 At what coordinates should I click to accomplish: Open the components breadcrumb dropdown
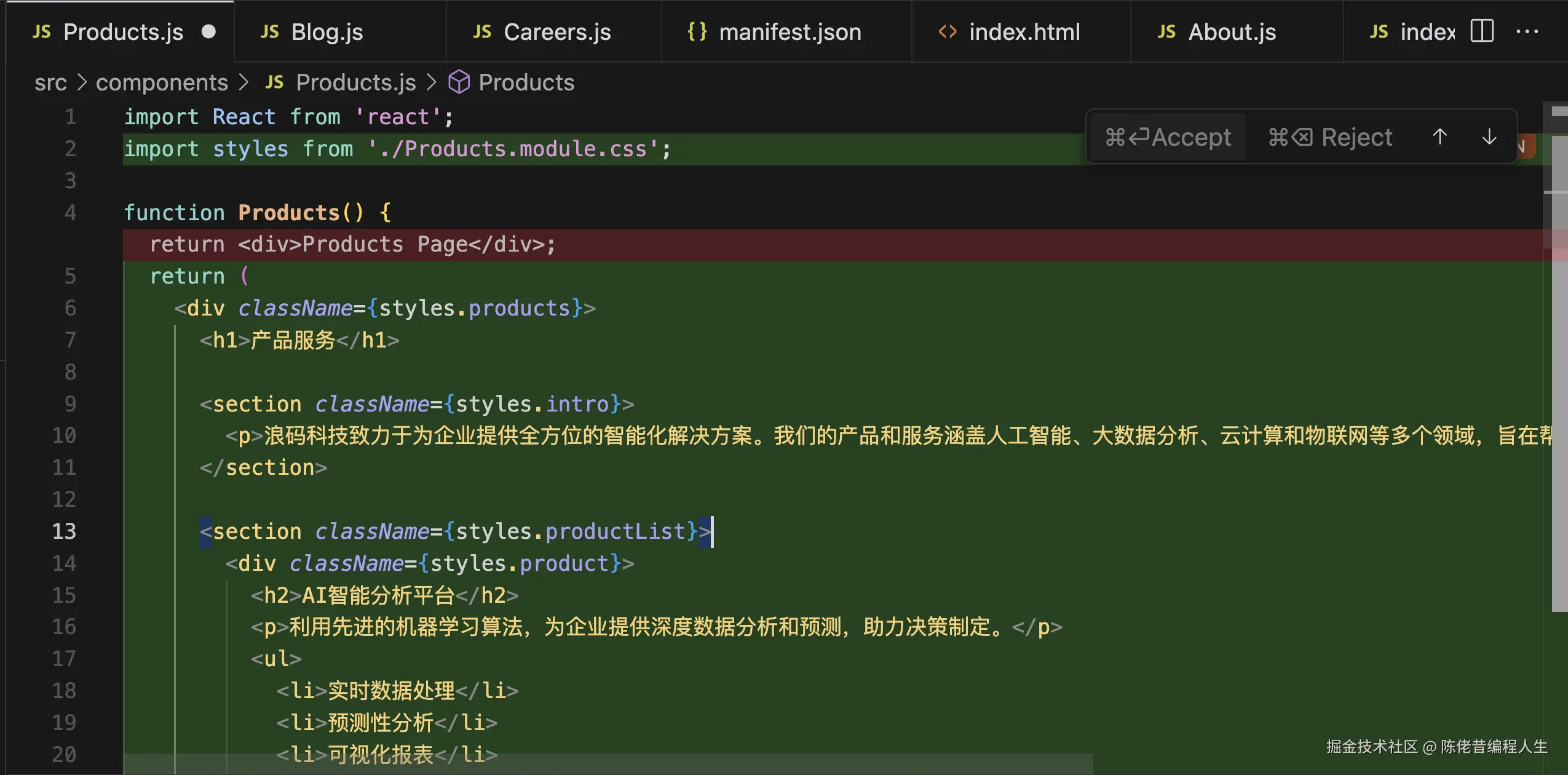point(162,82)
